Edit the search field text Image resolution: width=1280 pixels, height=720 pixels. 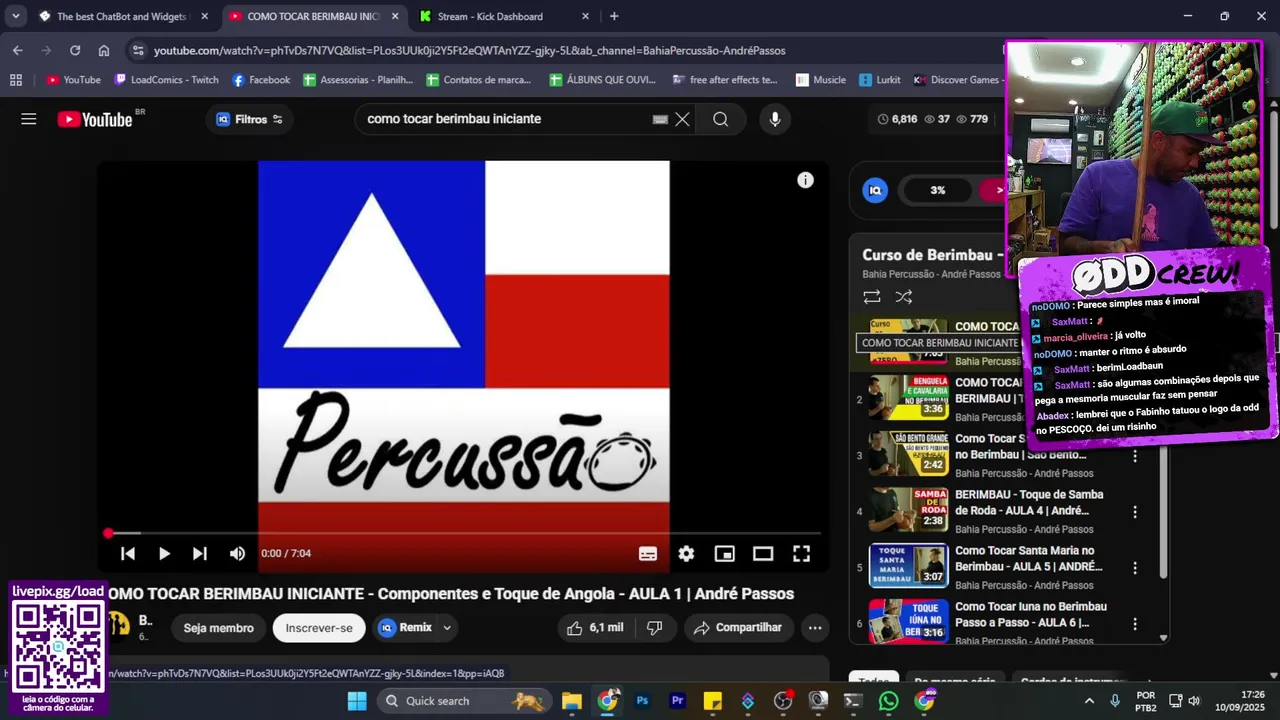(505, 119)
